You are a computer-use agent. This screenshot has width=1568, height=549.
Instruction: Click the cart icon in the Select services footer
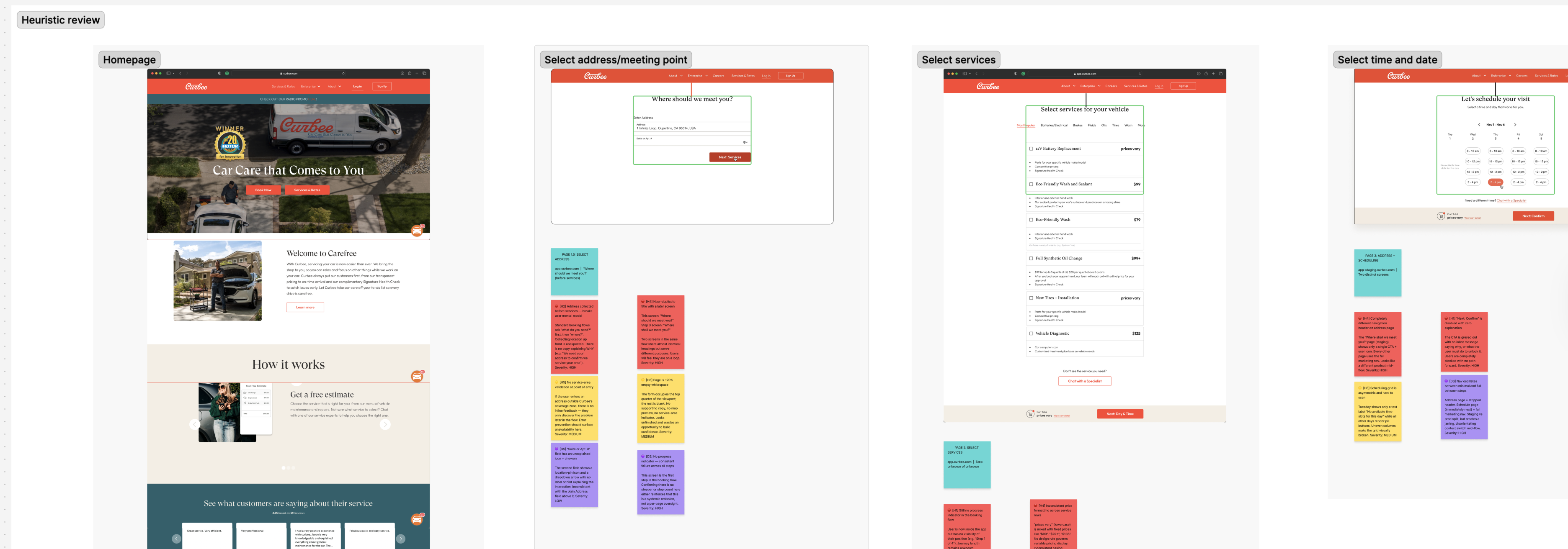click(1030, 414)
